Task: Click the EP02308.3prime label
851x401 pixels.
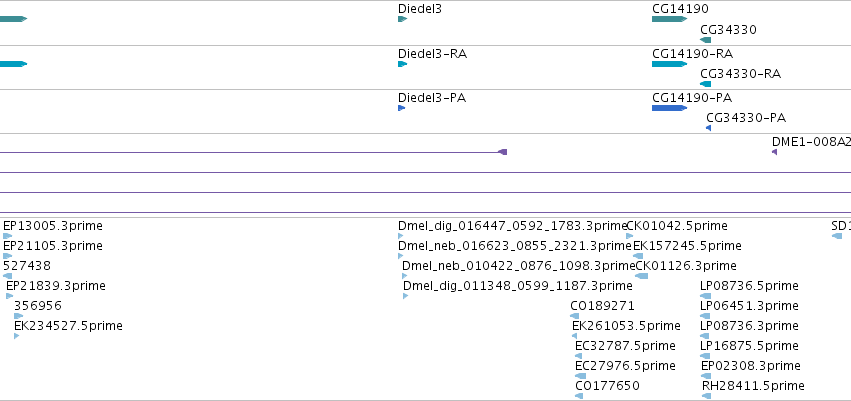Action: pyautogui.click(x=751, y=366)
